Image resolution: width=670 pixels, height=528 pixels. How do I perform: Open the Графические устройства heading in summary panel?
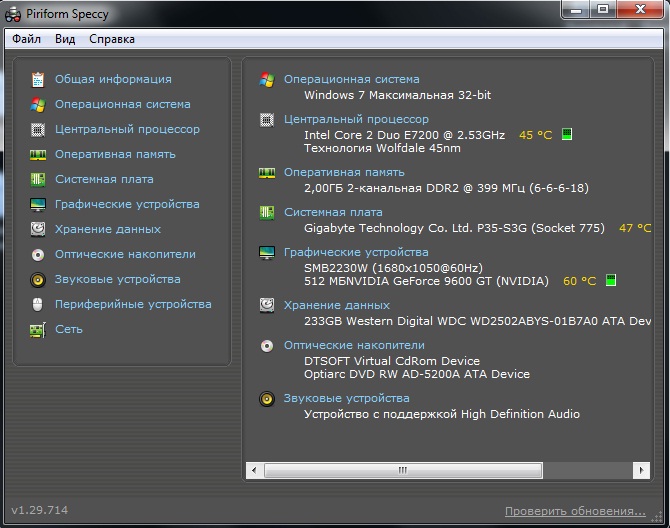(356, 252)
